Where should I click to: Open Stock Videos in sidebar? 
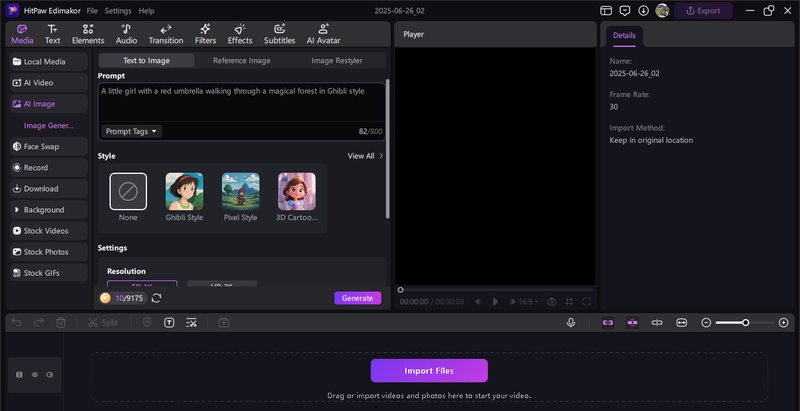[48, 230]
